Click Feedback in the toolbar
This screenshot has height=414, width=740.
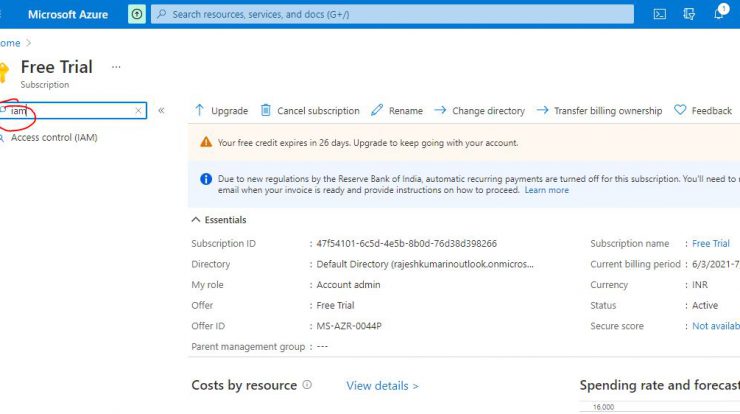pos(703,110)
